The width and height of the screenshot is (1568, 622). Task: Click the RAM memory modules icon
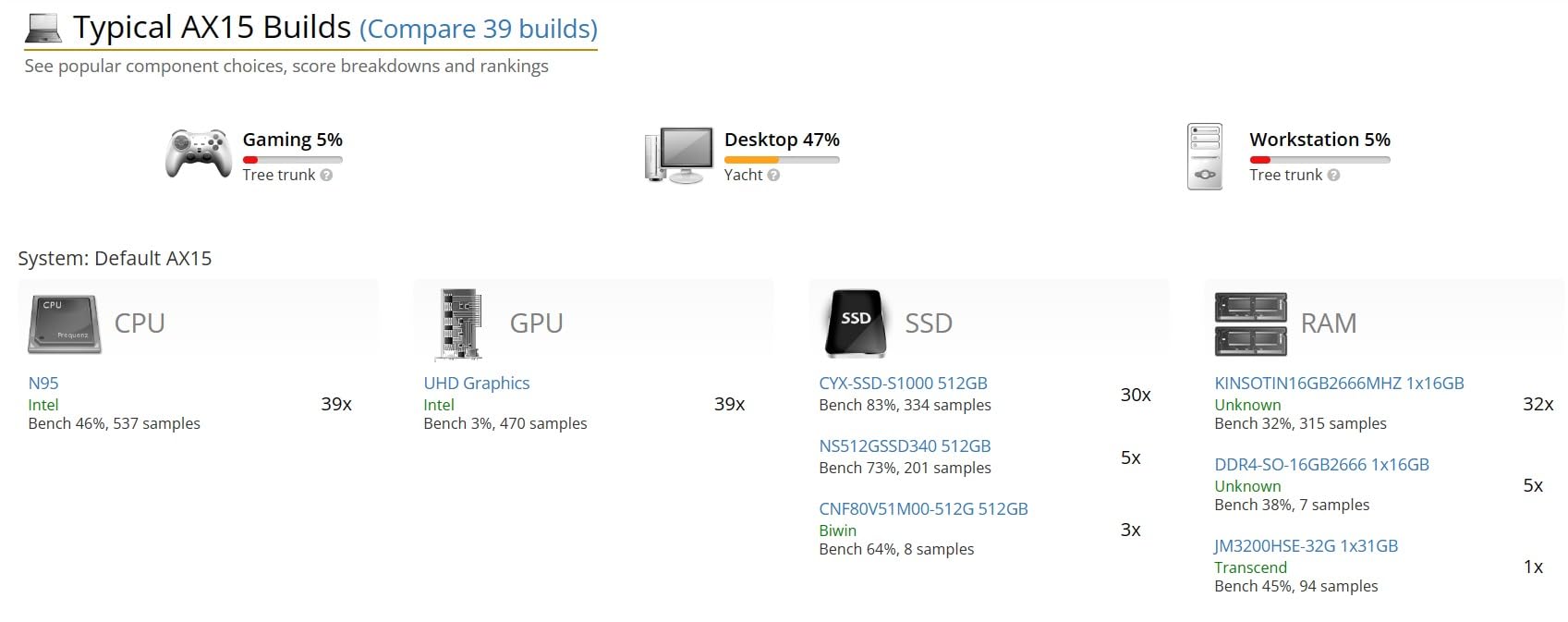[1251, 324]
